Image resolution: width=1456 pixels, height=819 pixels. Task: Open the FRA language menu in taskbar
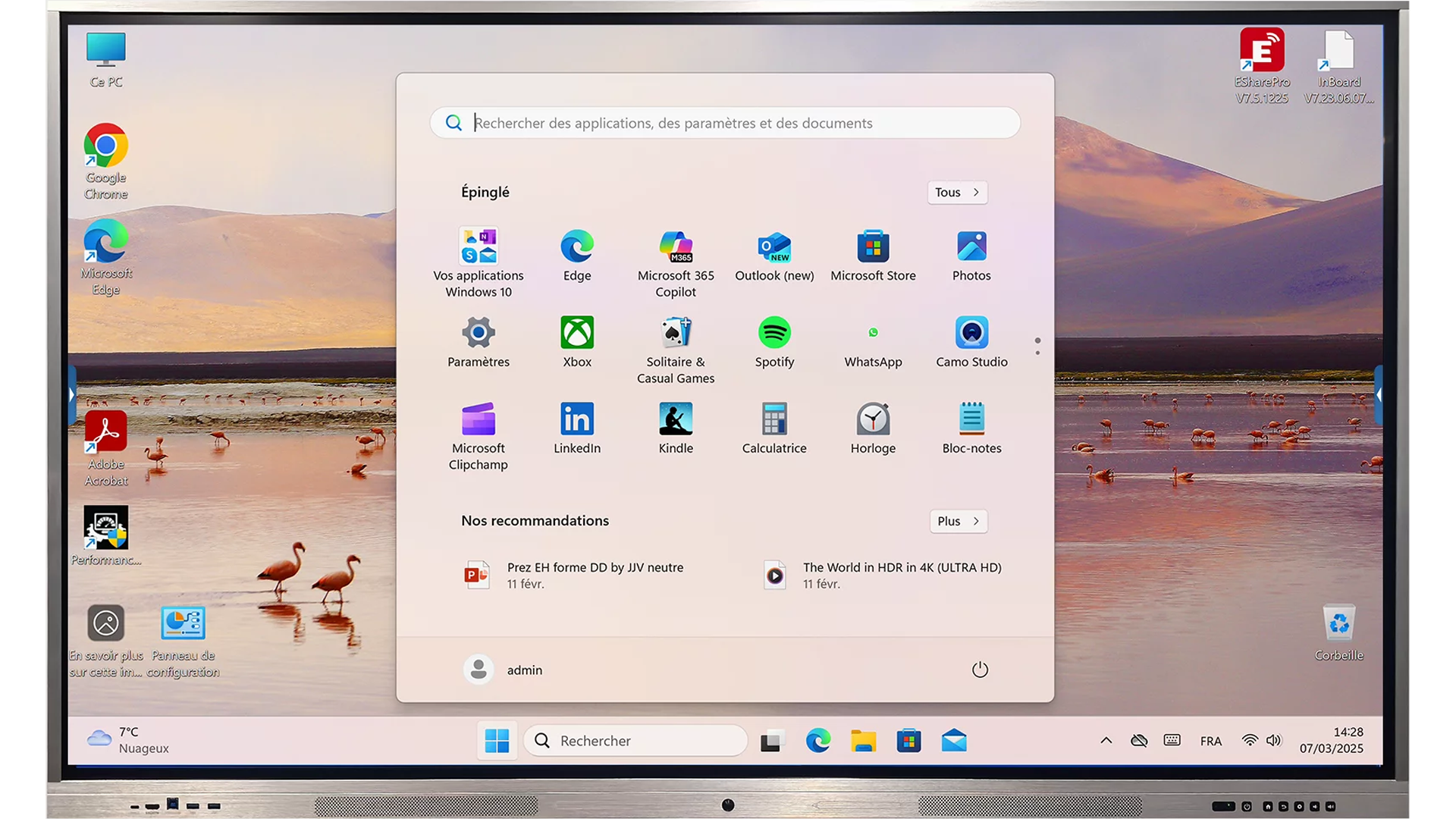[1210, 740]
